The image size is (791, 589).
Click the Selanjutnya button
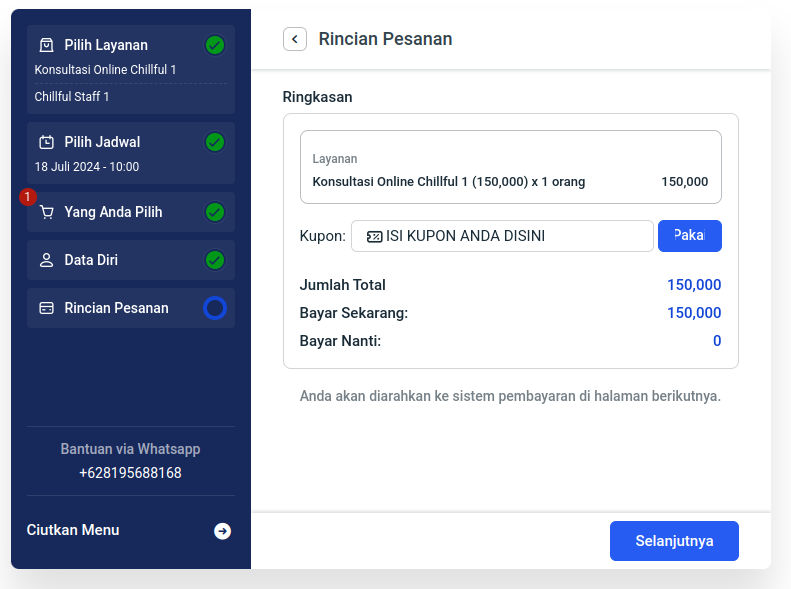[x=674, y=541]
